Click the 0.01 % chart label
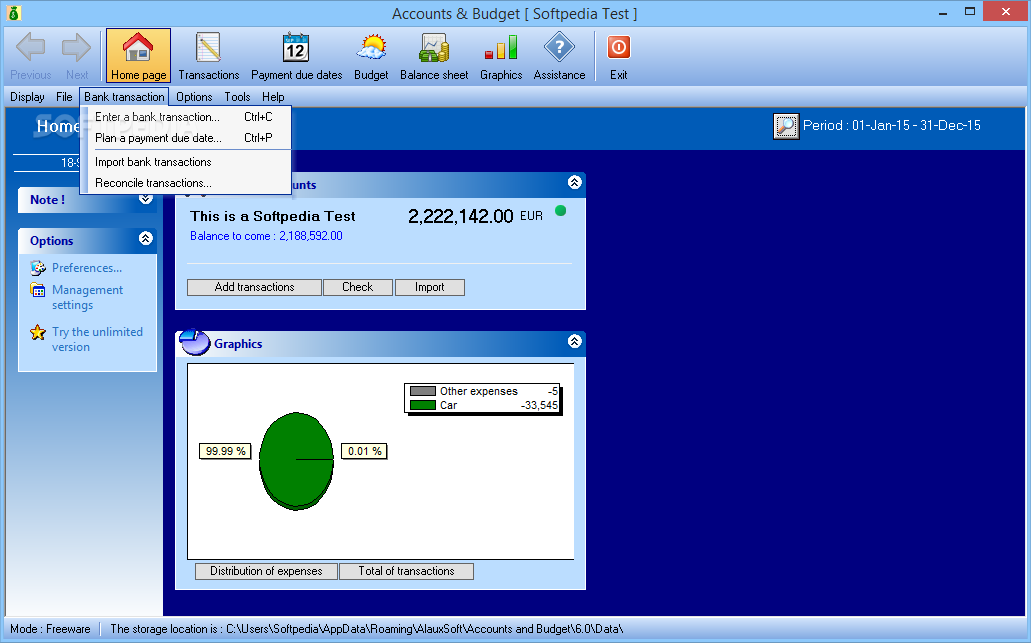 [364, 451]
